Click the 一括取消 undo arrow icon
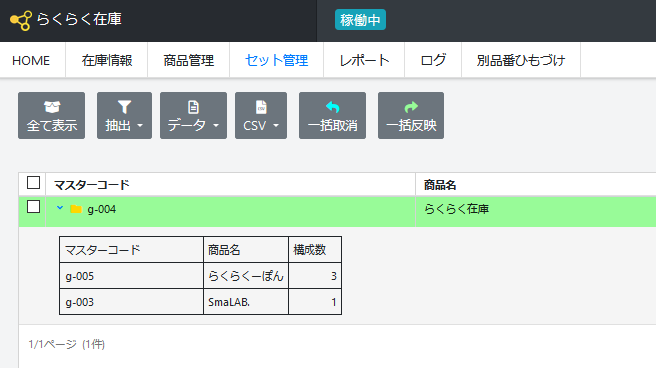 (x=333, y=107)
